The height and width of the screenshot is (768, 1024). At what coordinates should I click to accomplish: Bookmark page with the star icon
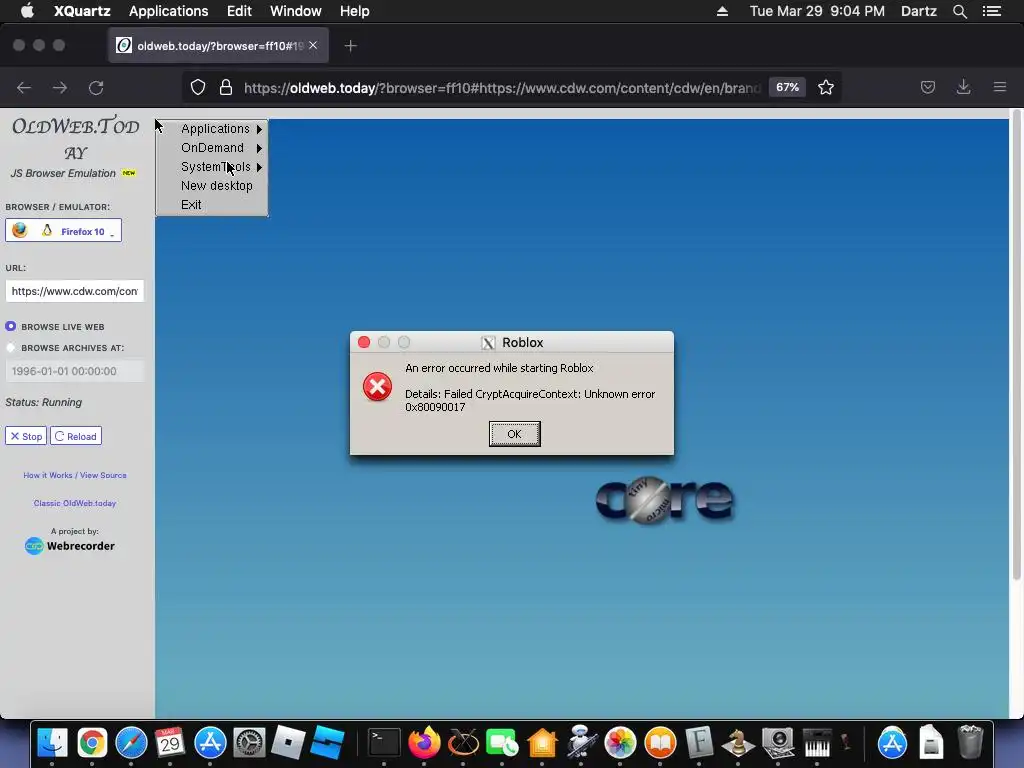pyautogui.click(x=825, y=88)
